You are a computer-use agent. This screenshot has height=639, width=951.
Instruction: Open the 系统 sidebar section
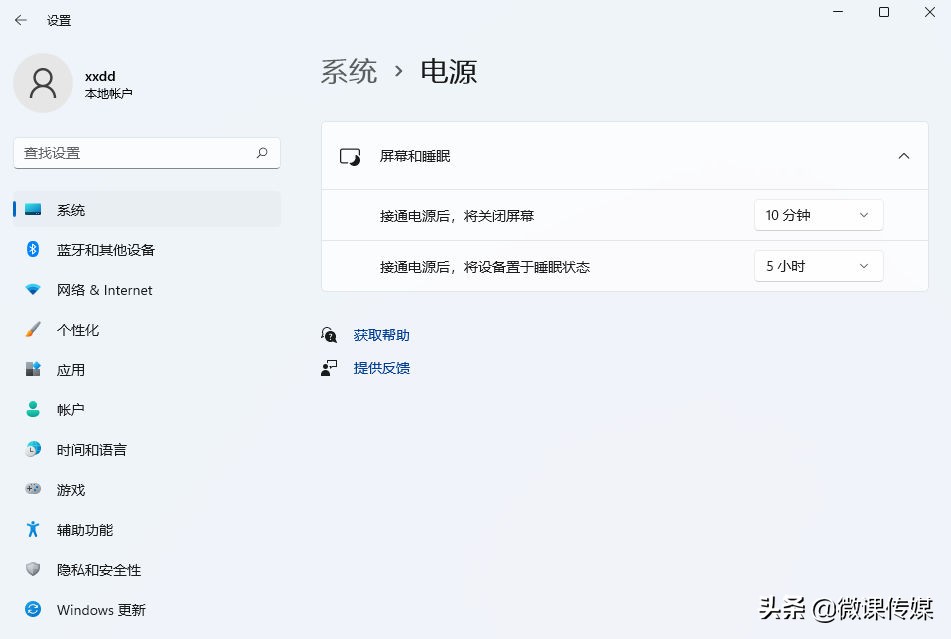click(147, 209)
